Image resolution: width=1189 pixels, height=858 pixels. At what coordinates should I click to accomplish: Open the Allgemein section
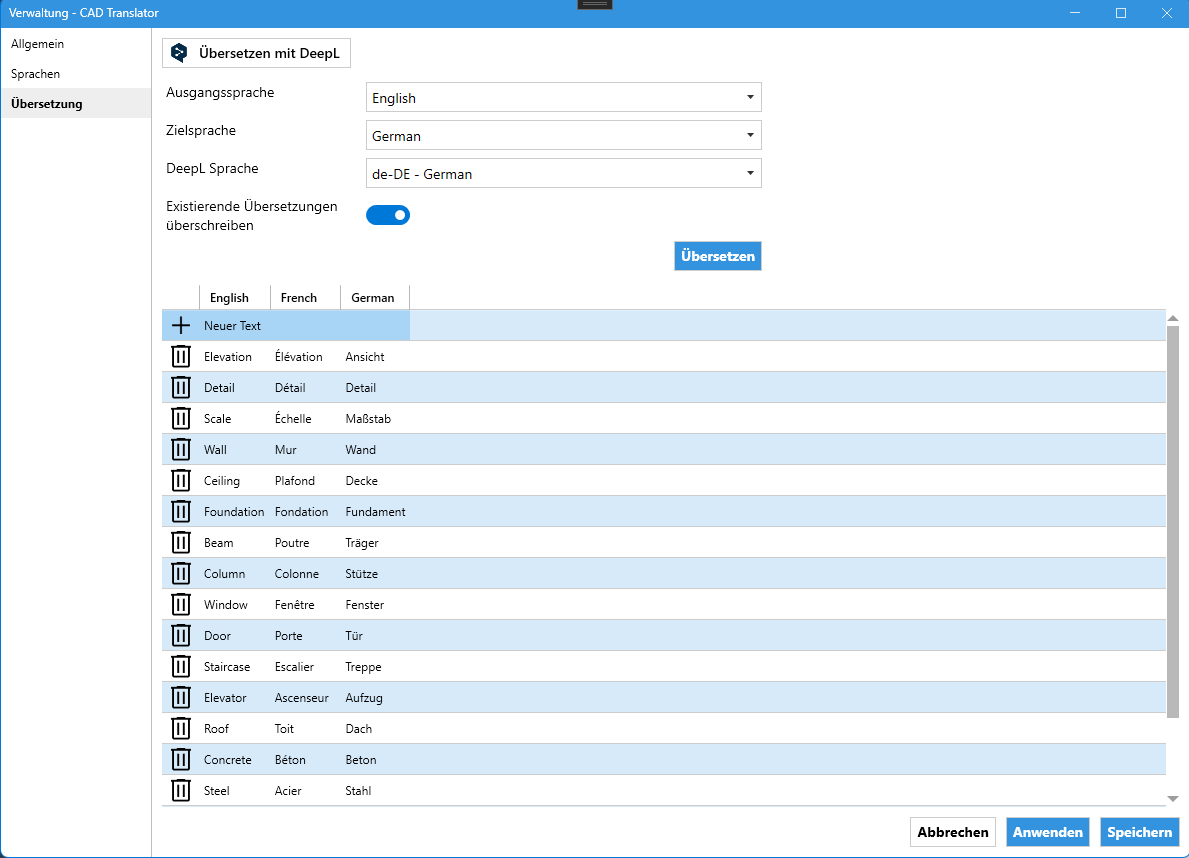(76, 44)
